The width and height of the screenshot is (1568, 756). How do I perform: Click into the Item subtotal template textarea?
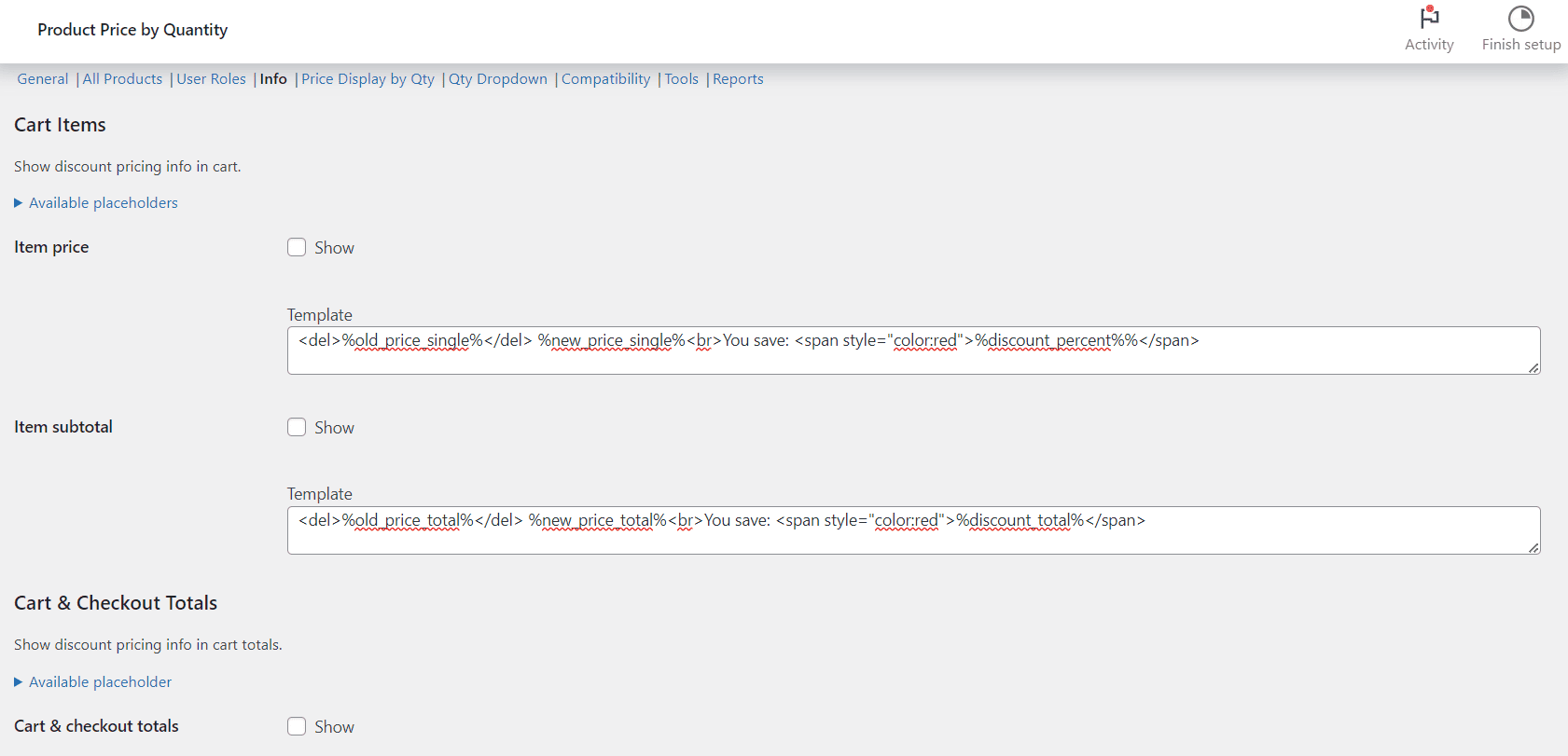click(913, 530)
